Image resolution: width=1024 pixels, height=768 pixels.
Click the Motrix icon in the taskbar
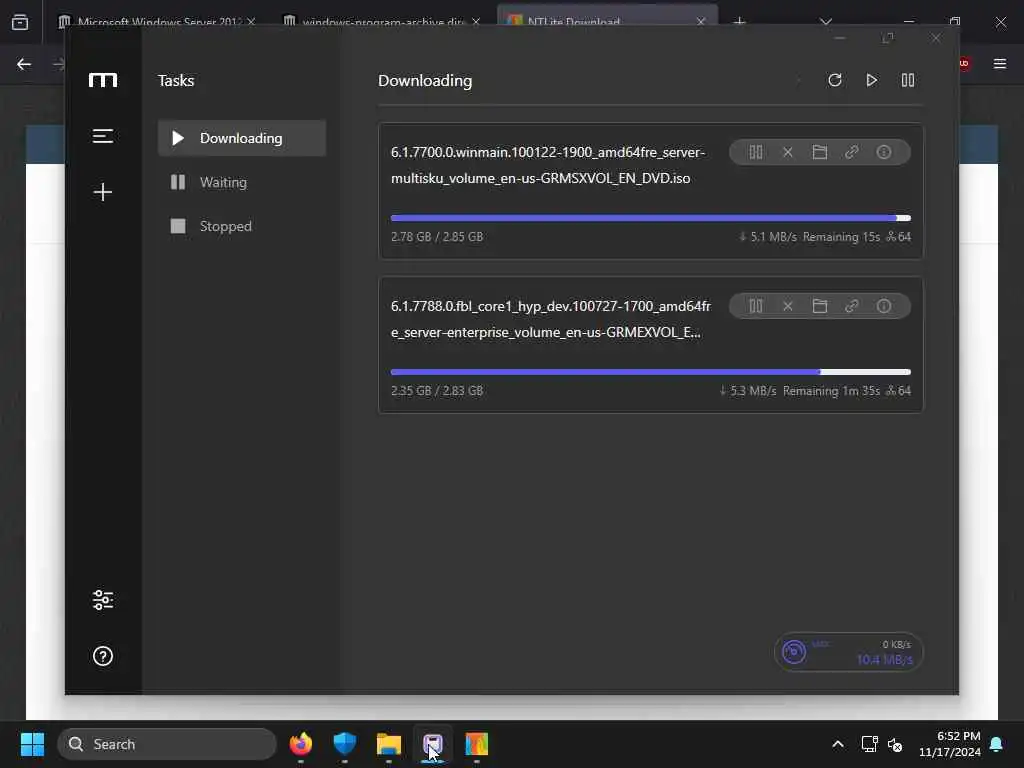(x=432, y=744)
